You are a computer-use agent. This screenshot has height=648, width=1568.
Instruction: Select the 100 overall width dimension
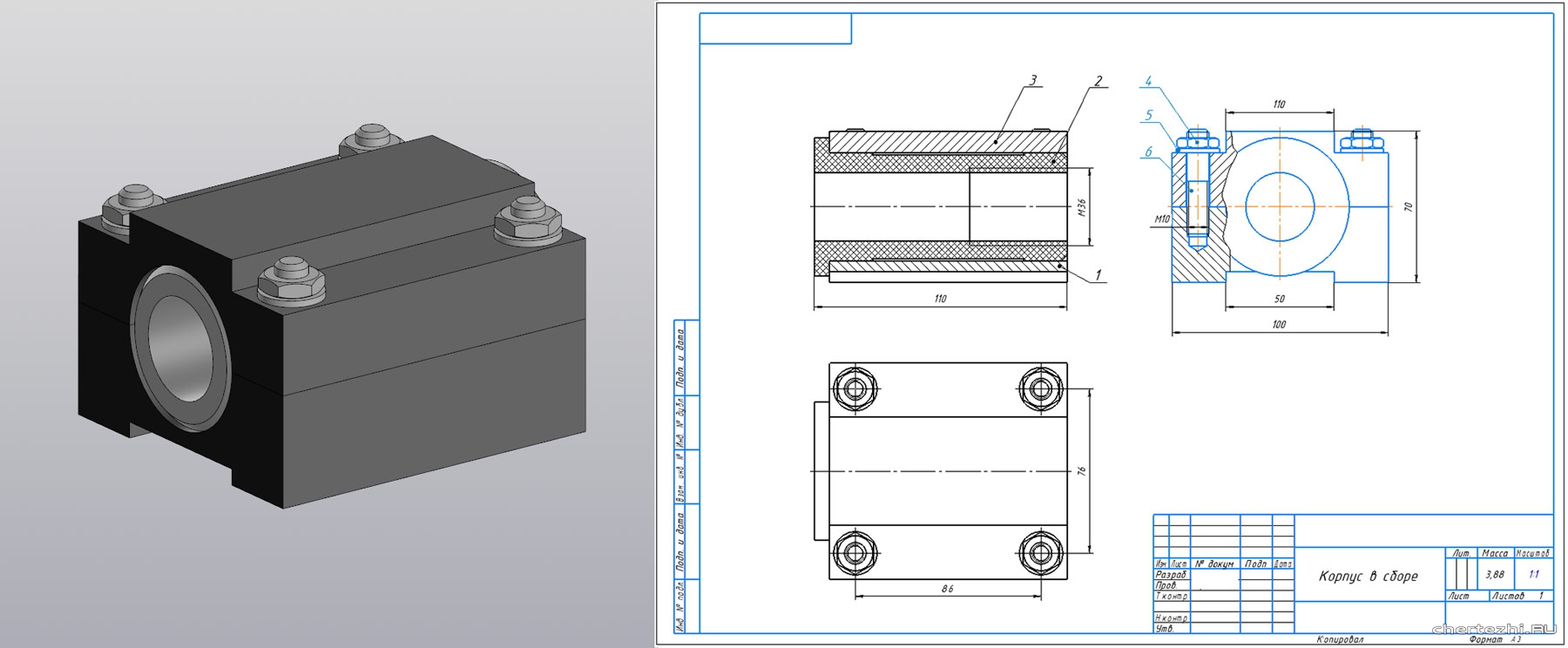point(1279,324)
